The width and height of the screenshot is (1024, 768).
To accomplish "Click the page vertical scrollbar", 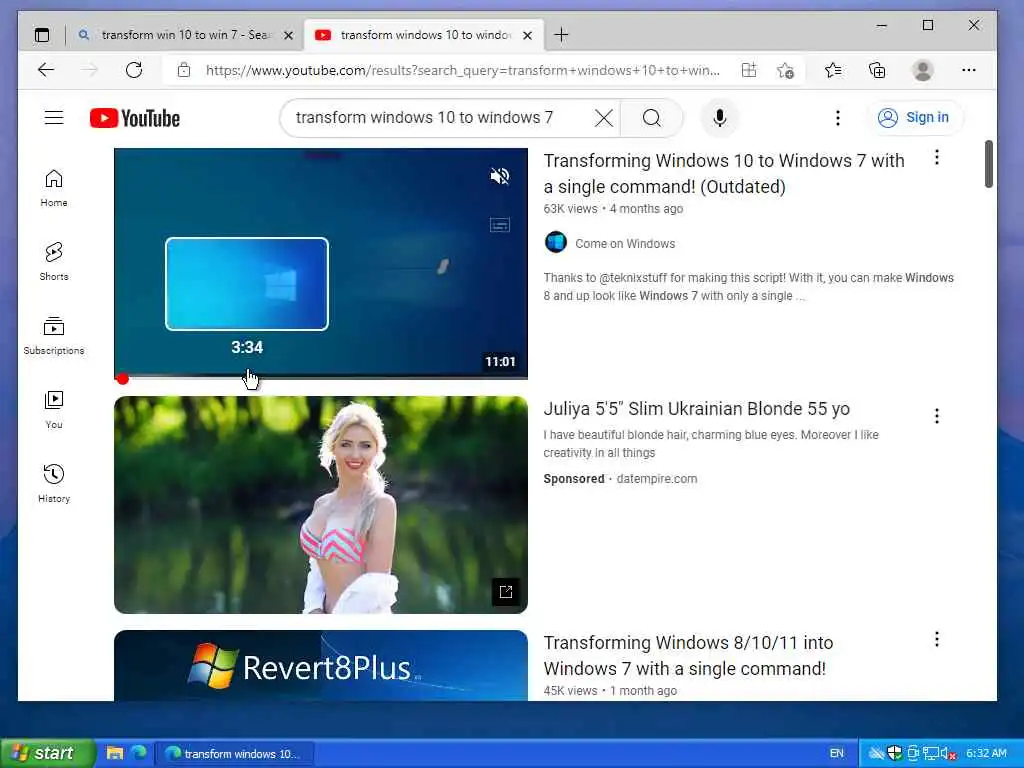I will click(x=989, y=165).
